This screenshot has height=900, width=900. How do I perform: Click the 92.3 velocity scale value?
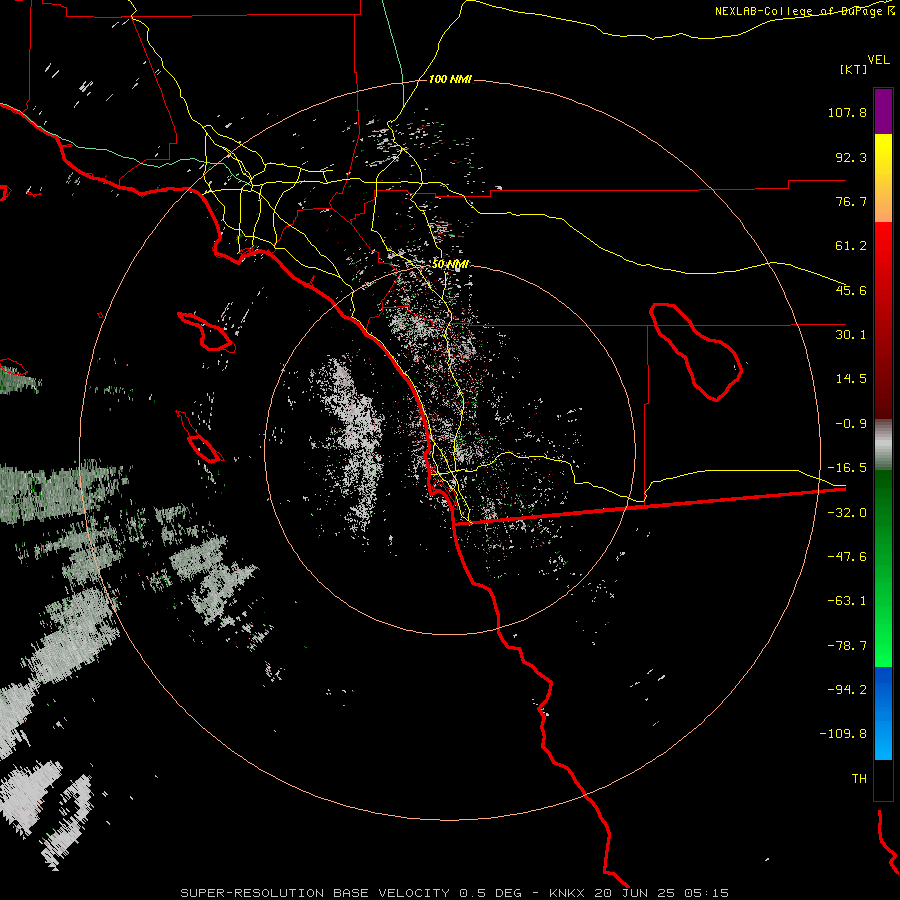851,157
